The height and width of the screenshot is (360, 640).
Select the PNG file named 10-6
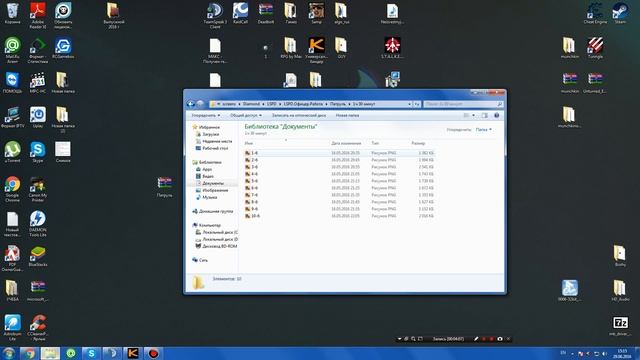(339, 216)
